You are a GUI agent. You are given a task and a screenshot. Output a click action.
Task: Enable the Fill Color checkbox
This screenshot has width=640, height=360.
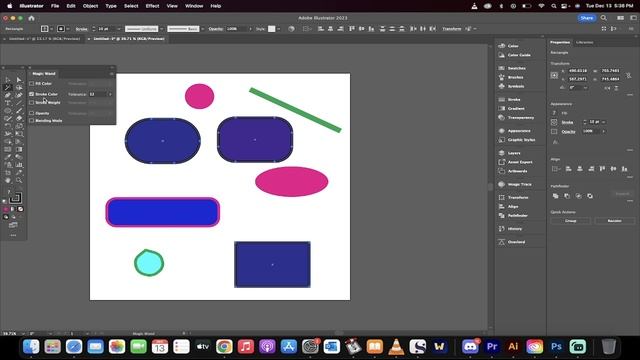click(31, 84)
